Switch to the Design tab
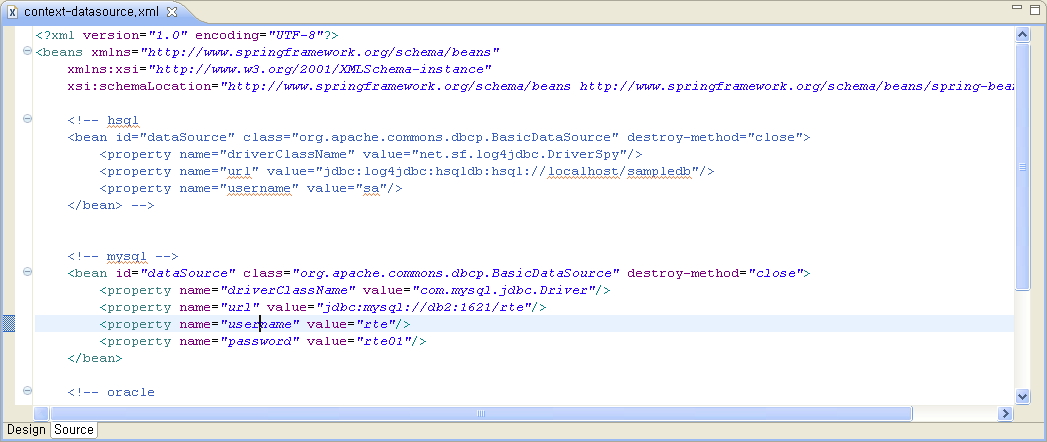1047x442 pixels. coord(26,430)
